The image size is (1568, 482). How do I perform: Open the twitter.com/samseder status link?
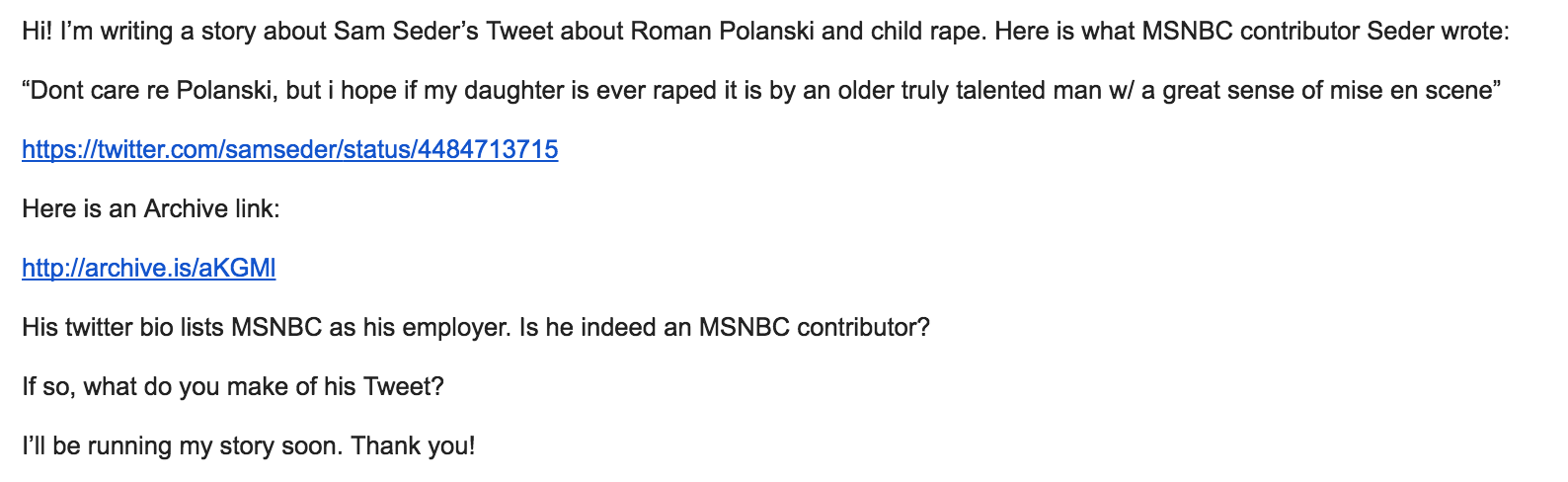[x=289, y=150]
